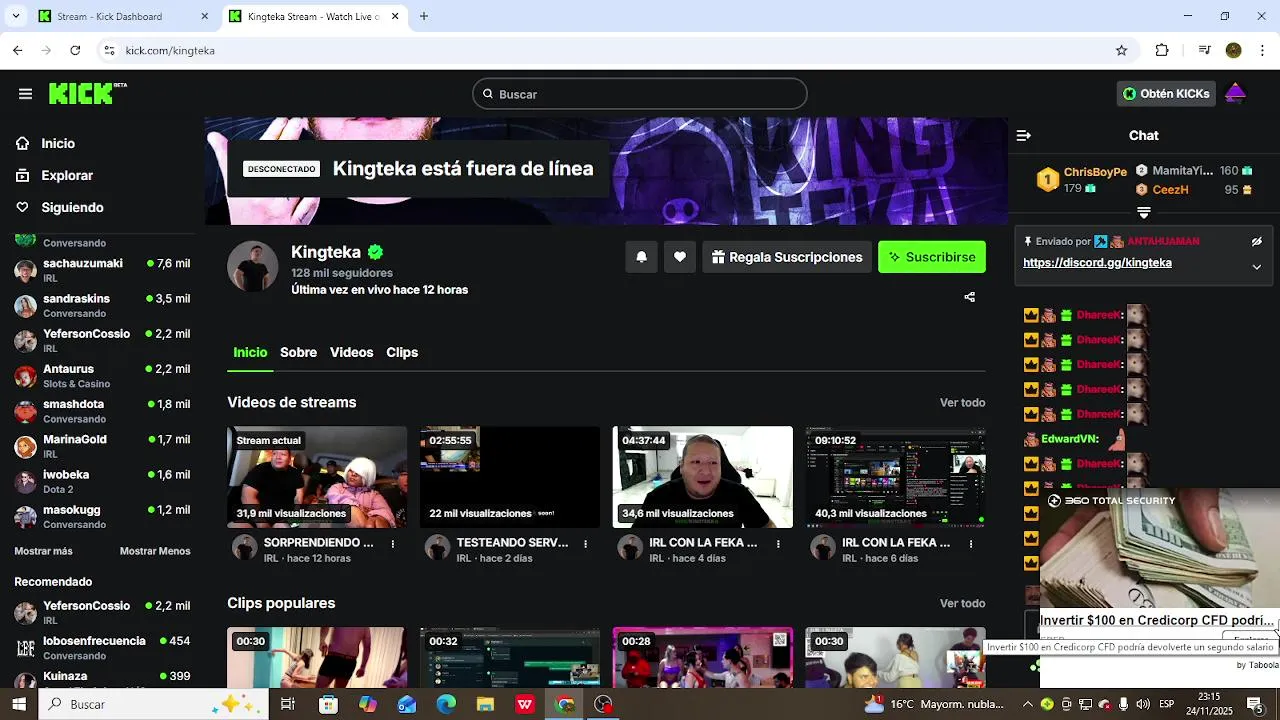Open the 09:10:52 video thumbnail
This screenshot has height=720, width=1280.
coord(896,477)
